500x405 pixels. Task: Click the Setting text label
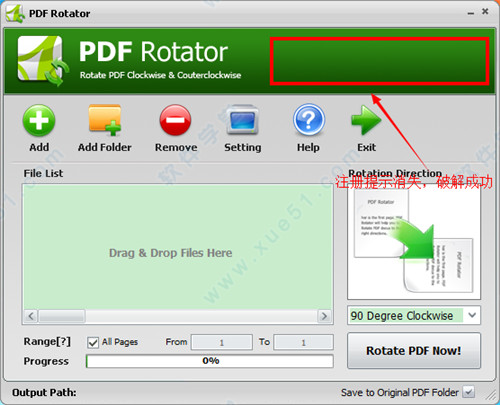click(243, 147)
